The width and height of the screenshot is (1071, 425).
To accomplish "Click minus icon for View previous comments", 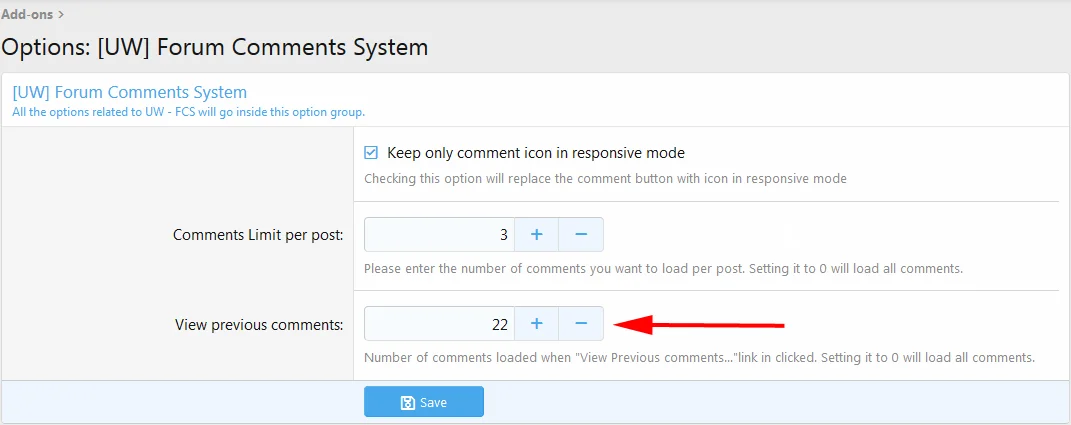I will click(581, 323).
